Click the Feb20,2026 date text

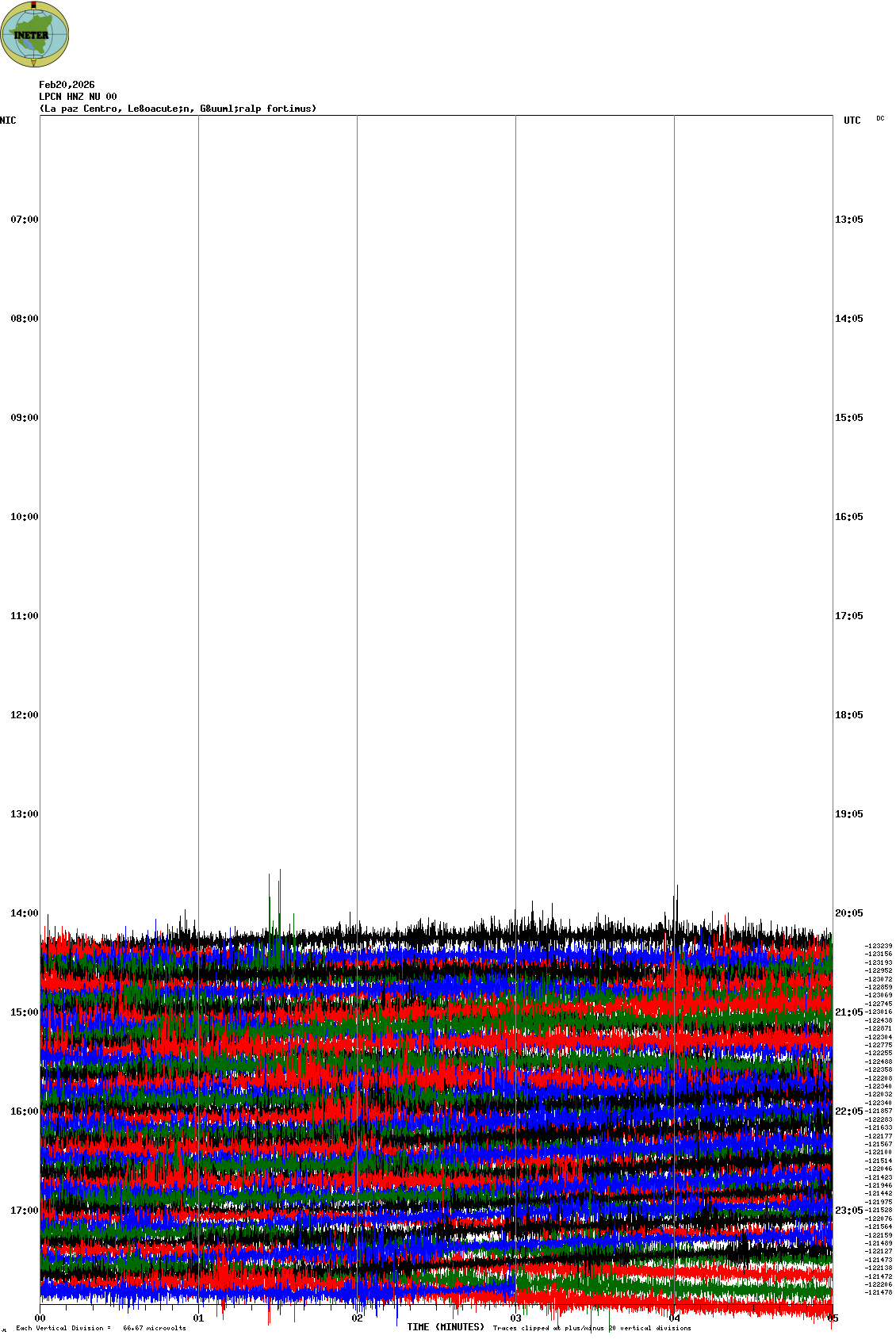[x=67, y=85]
